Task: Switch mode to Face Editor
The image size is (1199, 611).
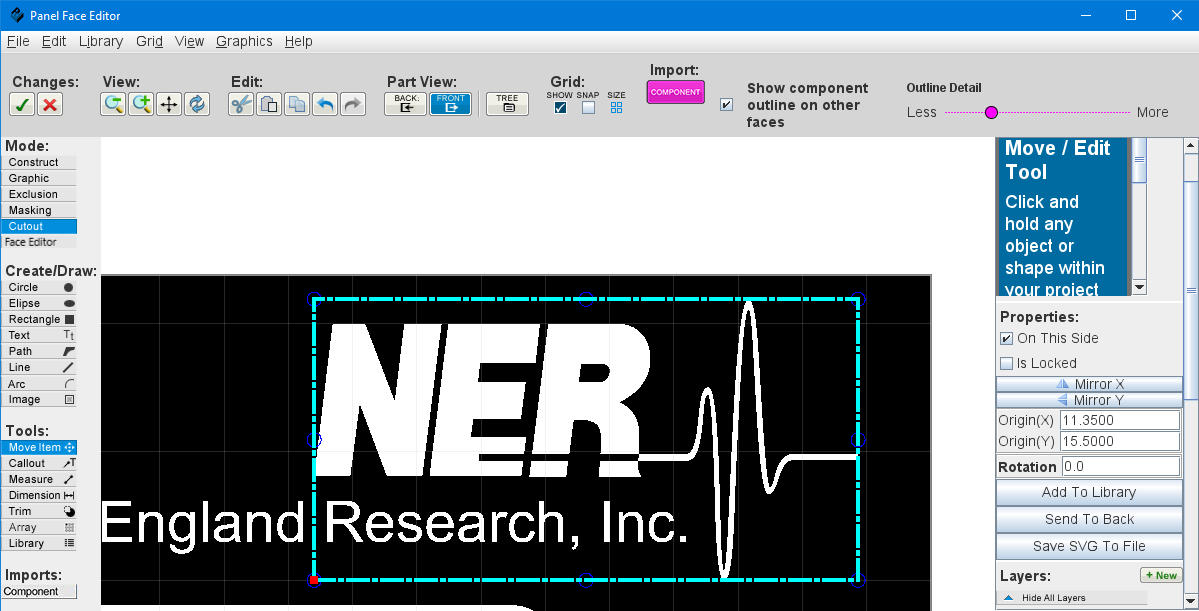Action: tap(39, 242)
